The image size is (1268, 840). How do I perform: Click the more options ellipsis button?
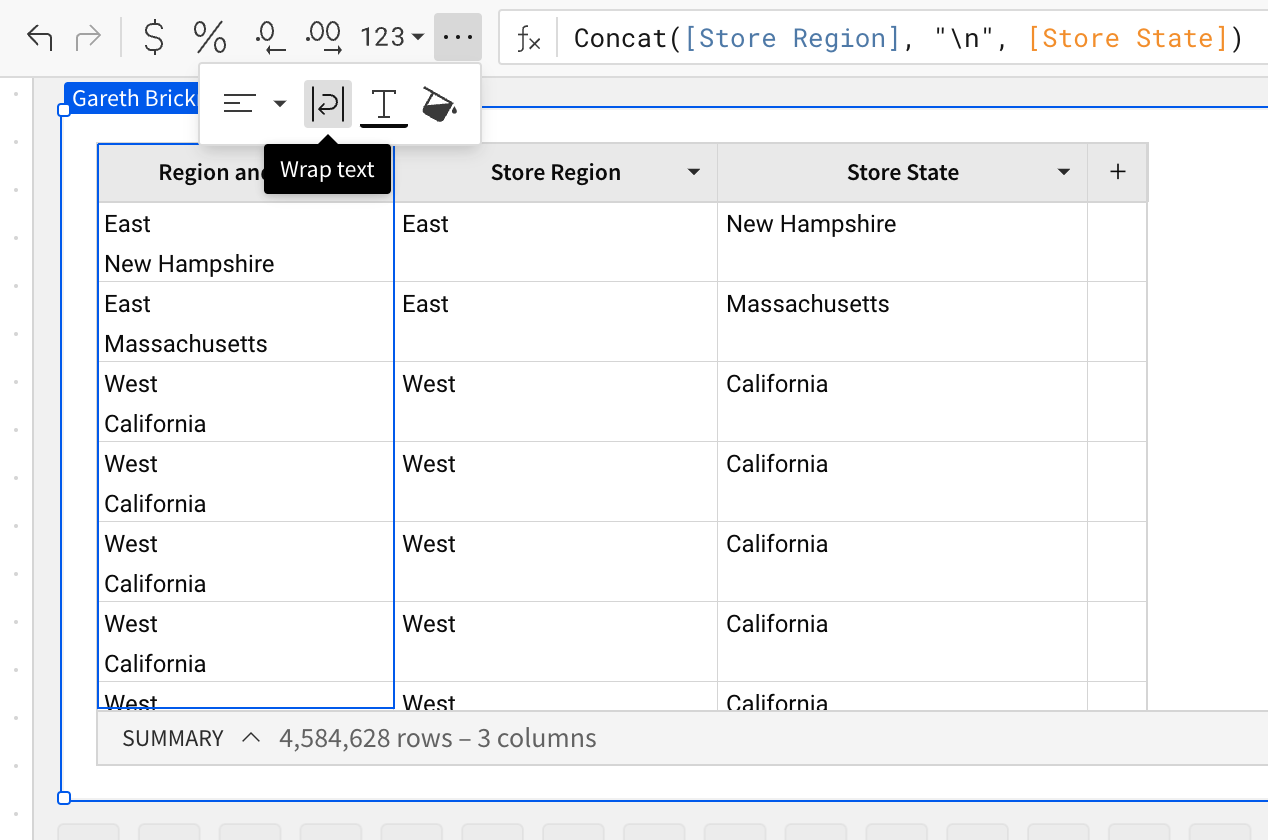coord(457,38)
